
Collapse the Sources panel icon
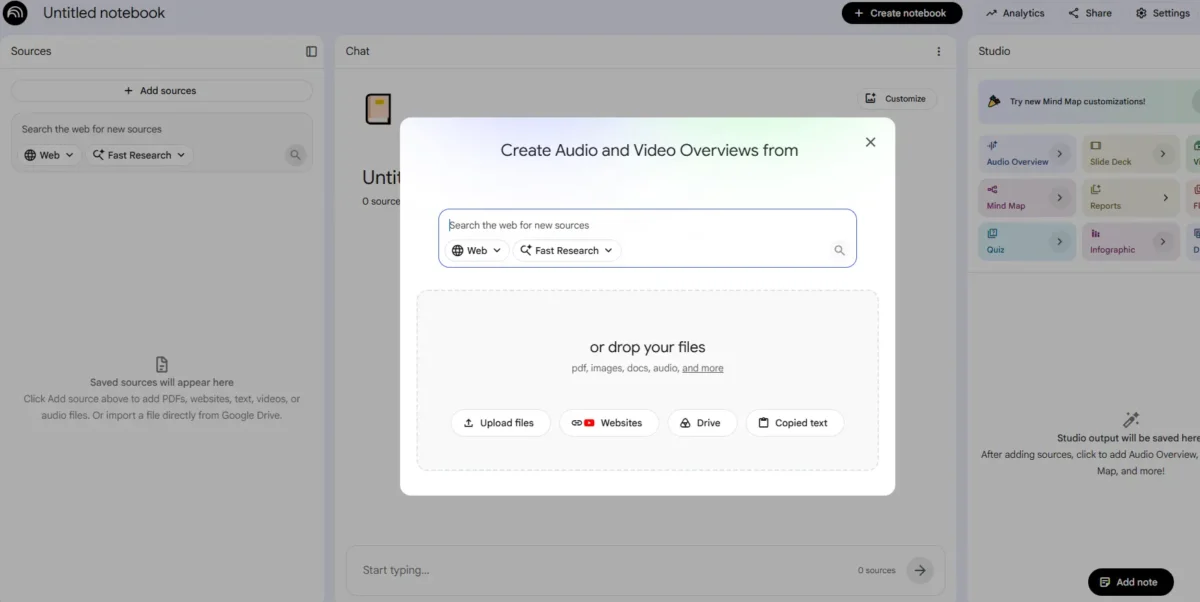(311, 51)
